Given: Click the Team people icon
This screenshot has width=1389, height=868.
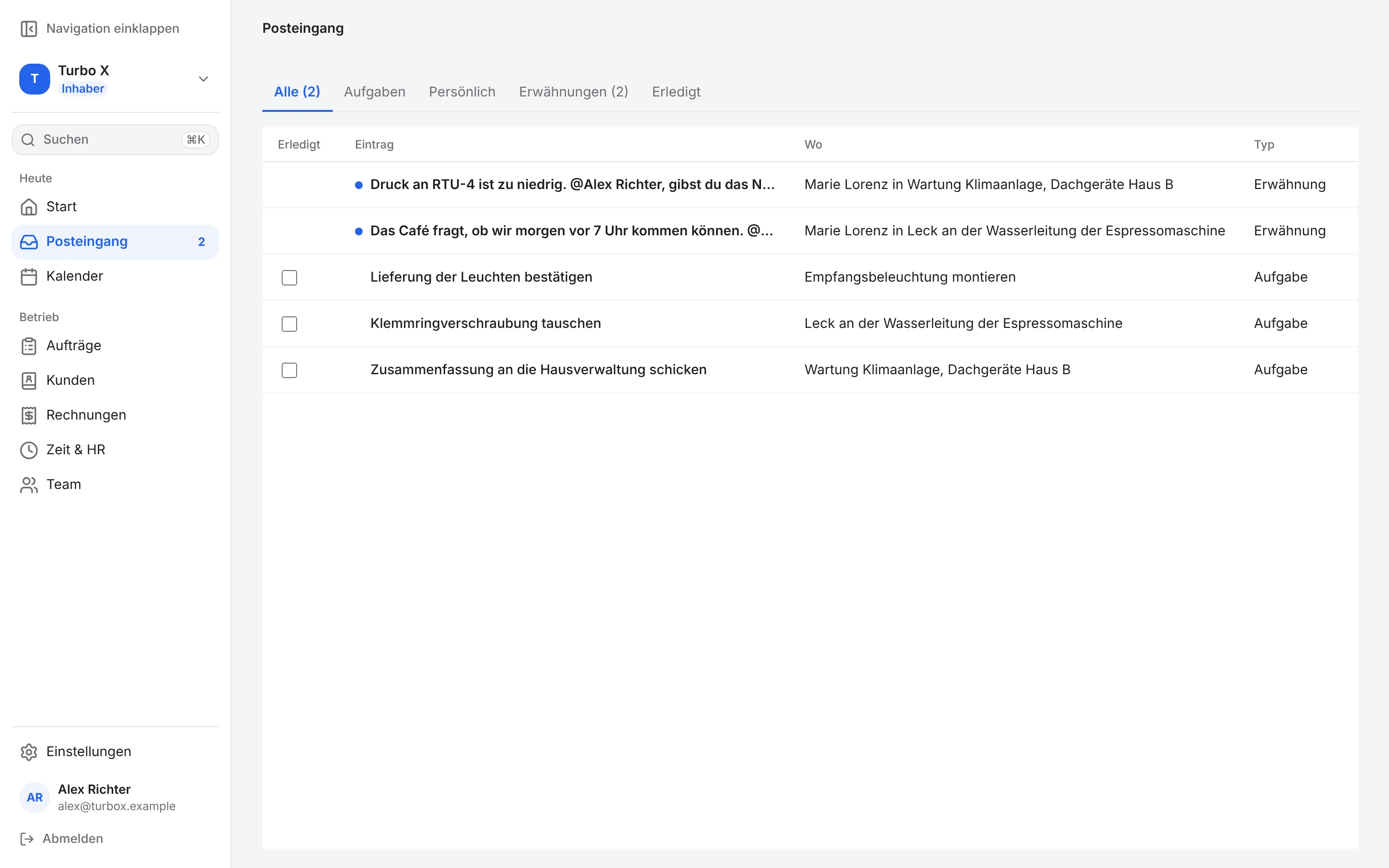Looking at the screenshot, I should pos(29,485).
